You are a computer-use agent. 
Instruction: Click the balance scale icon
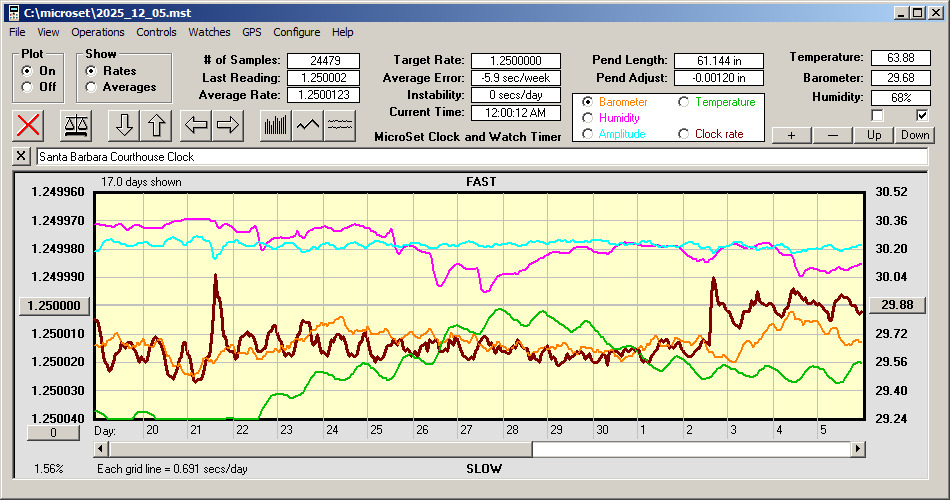click(75, 125)
